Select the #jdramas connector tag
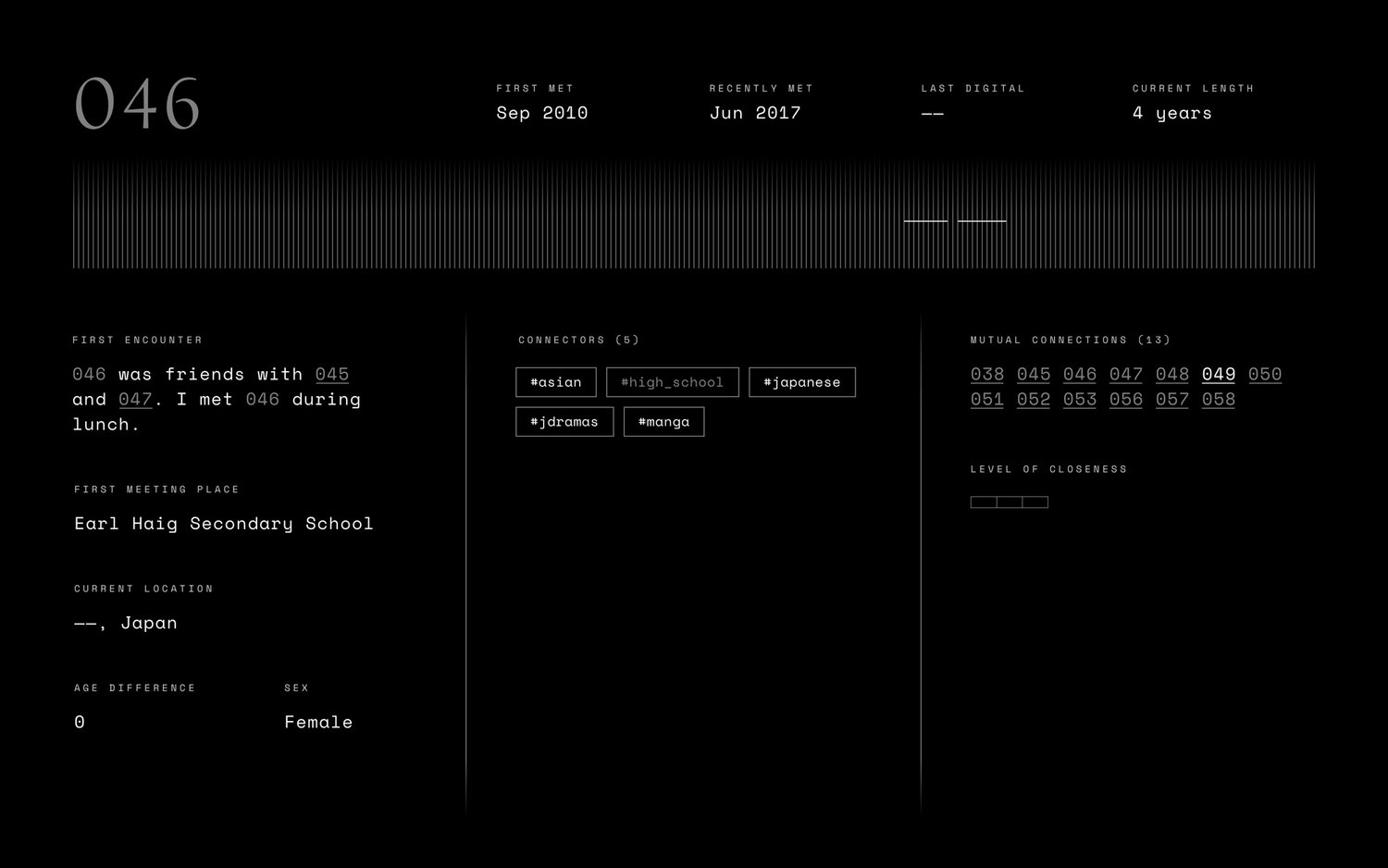This screenshot has width=1388, height=868. (564, 422)
